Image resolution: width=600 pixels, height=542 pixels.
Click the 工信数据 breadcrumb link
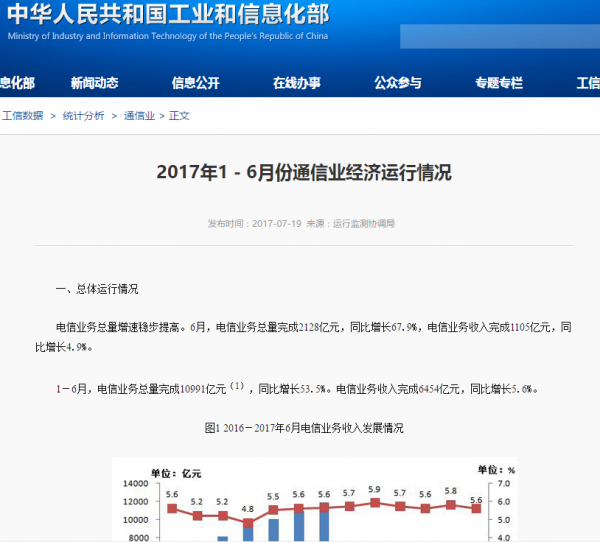point(23,116)
